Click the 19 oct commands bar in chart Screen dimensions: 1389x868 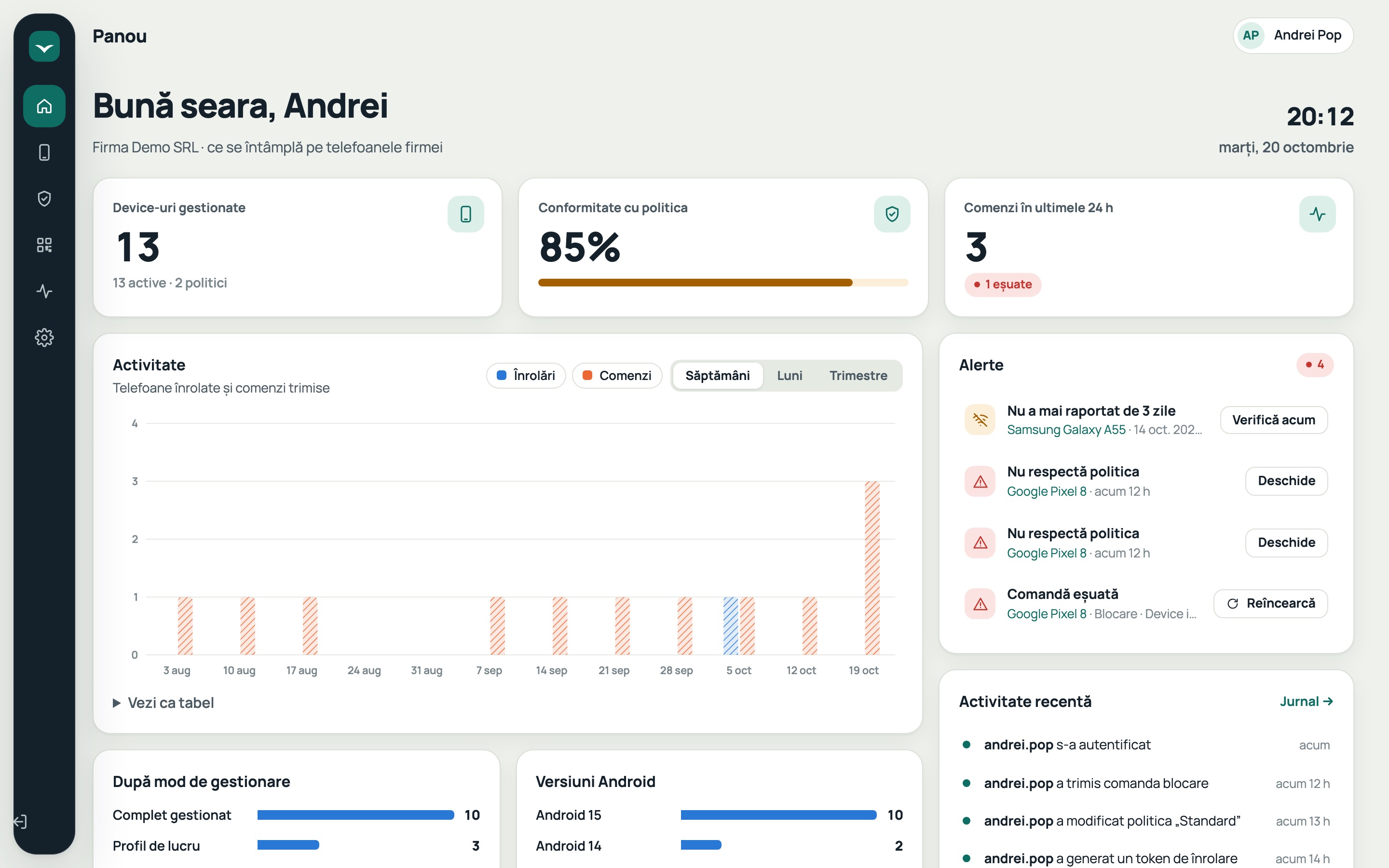(x=872, y=568)
